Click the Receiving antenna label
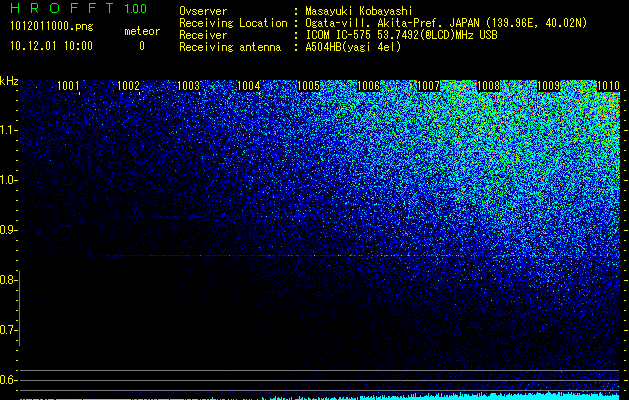The image size is (629, 400). (x=230, y=47)
